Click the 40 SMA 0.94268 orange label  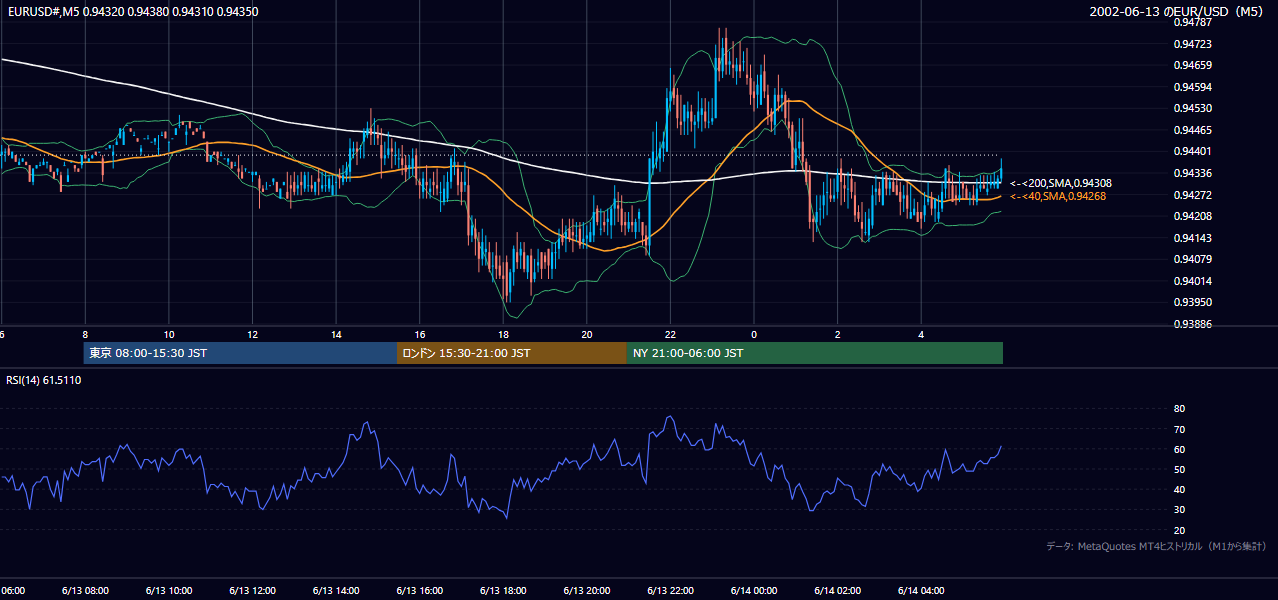click(1058, 196)
